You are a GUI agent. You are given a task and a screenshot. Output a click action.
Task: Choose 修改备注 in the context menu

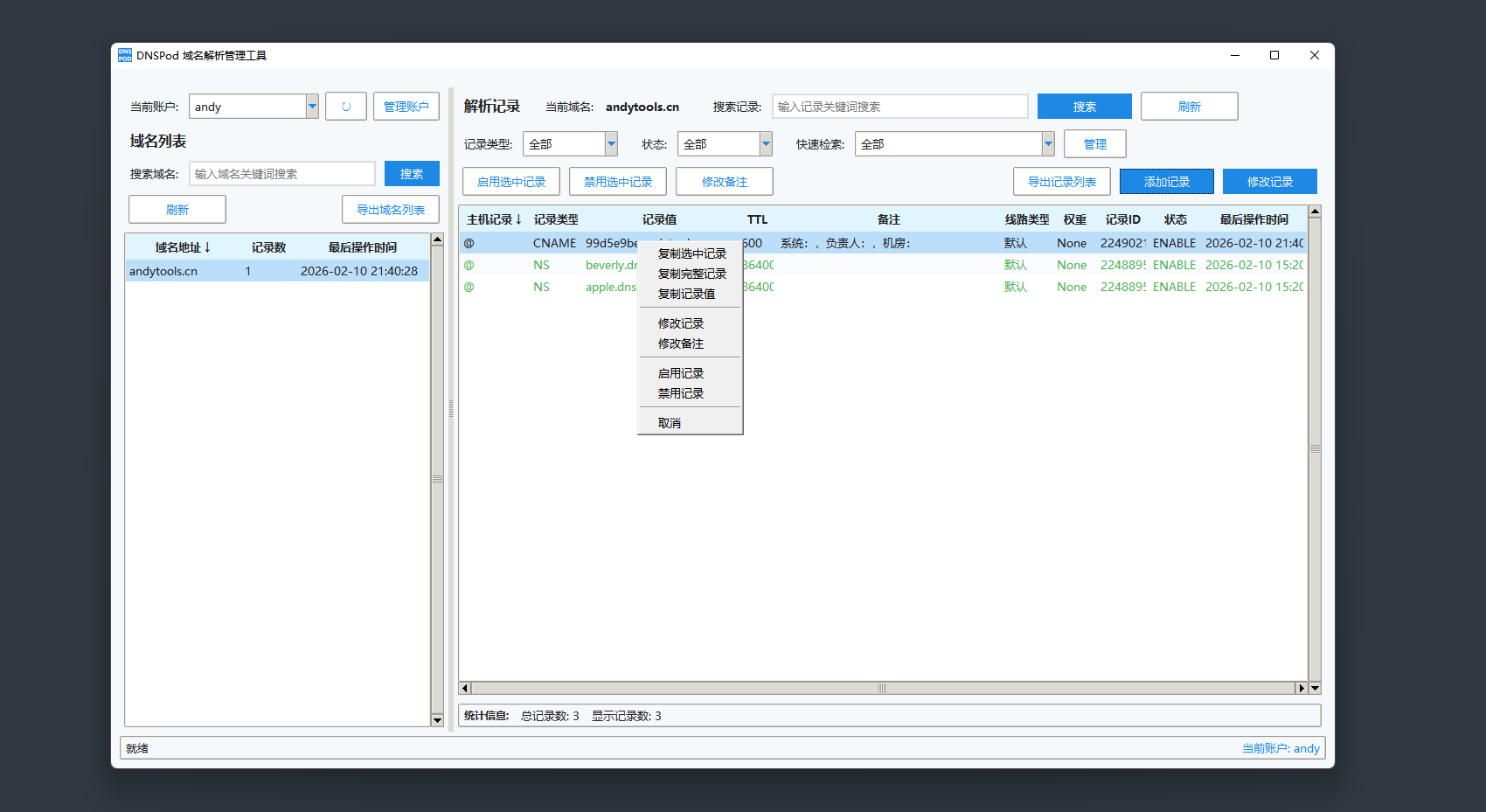680,344
